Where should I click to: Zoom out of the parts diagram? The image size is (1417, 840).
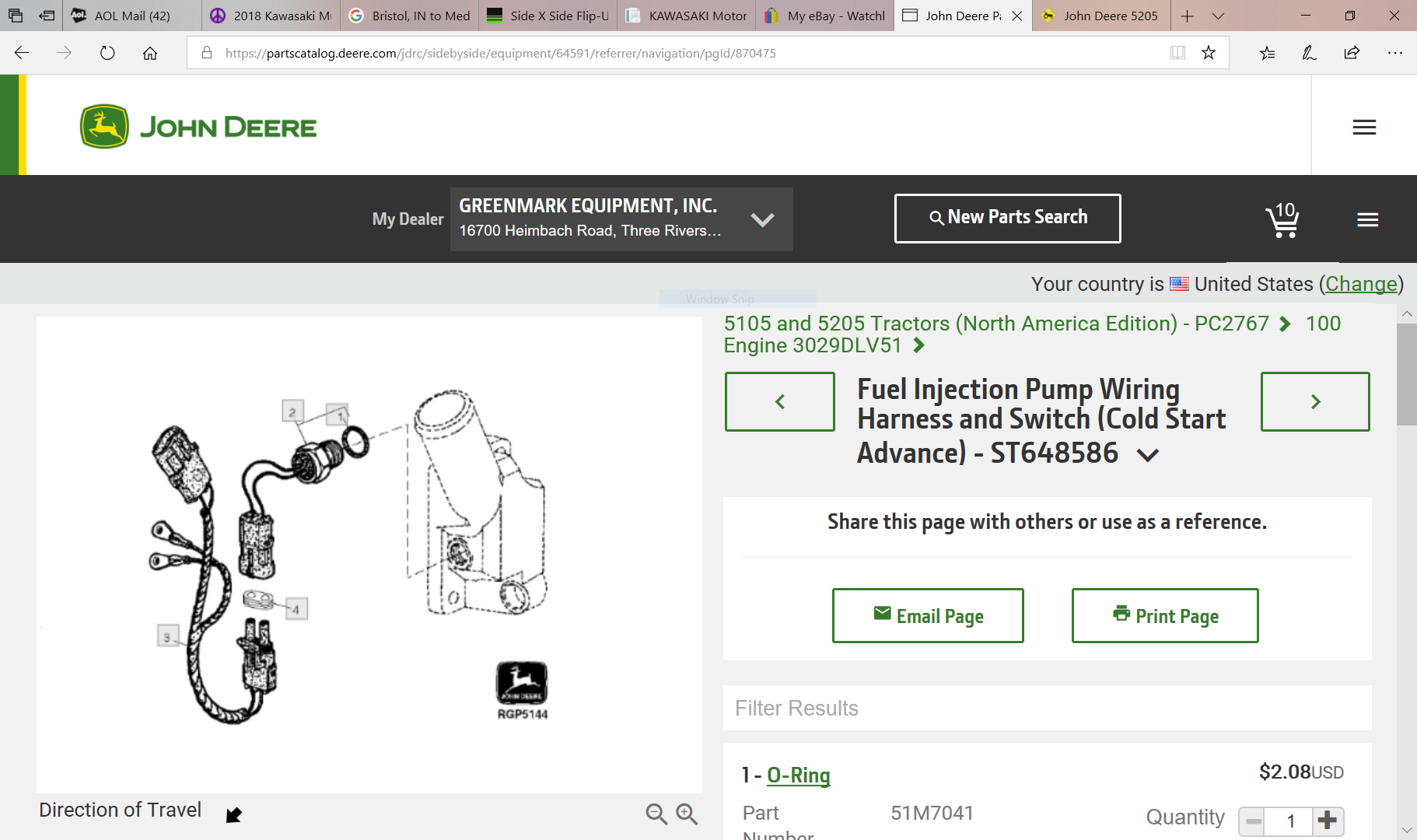tap(656, 814)
